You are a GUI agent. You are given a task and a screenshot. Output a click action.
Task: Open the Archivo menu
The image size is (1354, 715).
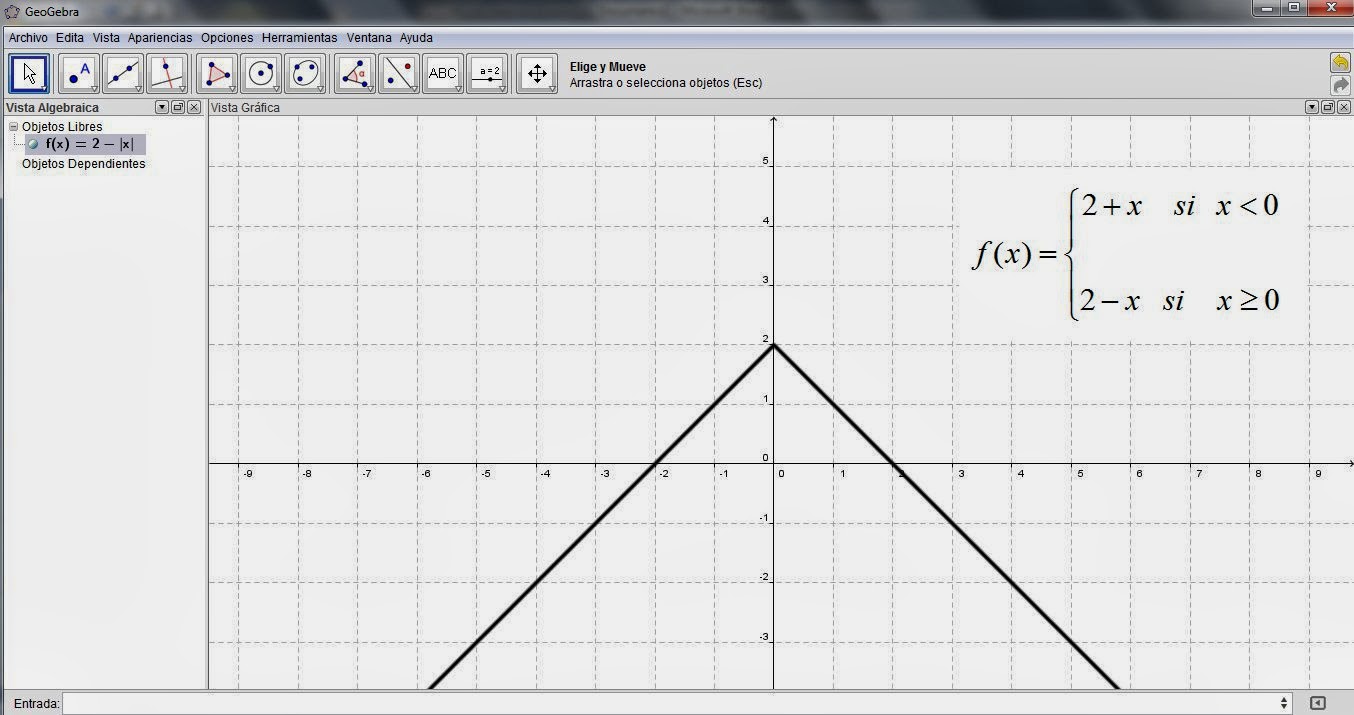pyautogui.click(x=27, y=37)
